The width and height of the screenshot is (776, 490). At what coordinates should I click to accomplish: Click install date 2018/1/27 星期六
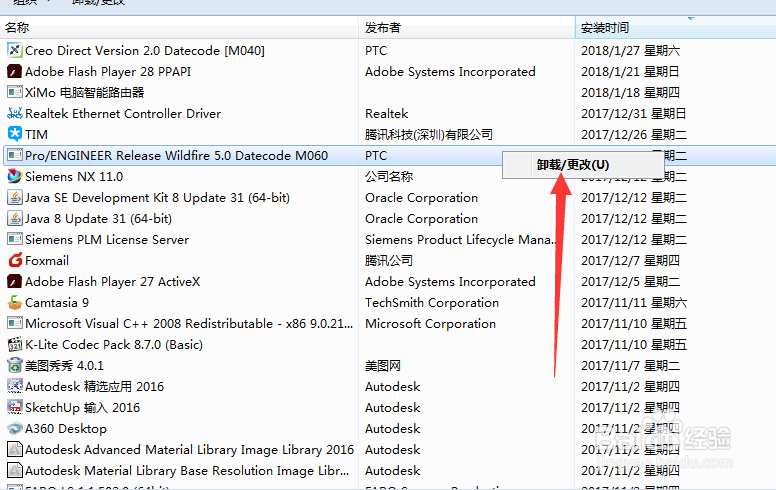pyautogui.click(x=630, y=50)
